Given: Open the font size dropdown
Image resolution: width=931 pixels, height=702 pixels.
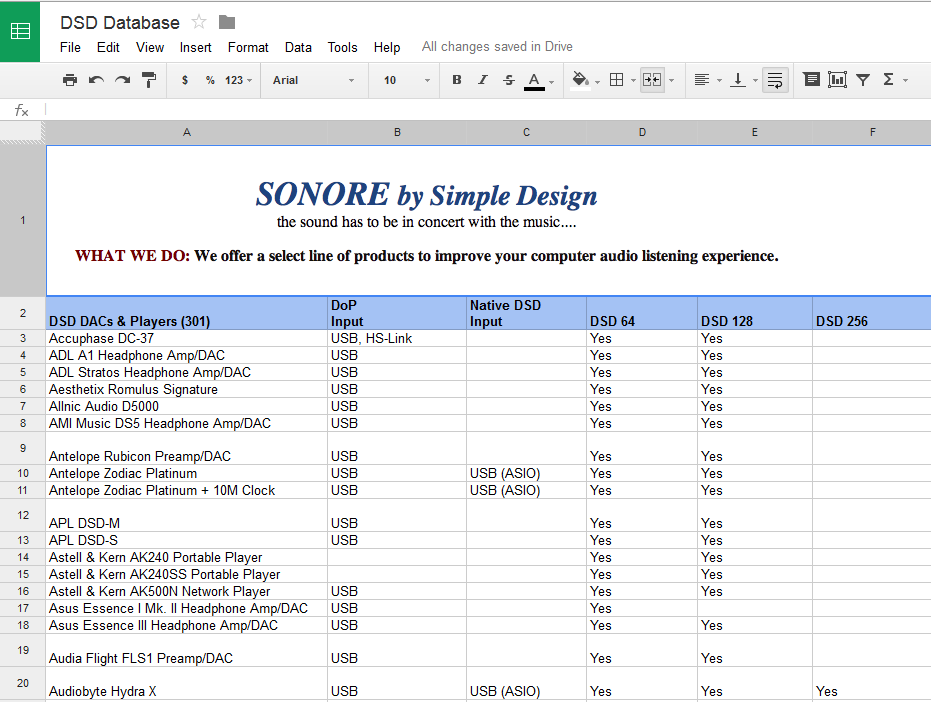Looking at the screenshot, I should point(407,80).
